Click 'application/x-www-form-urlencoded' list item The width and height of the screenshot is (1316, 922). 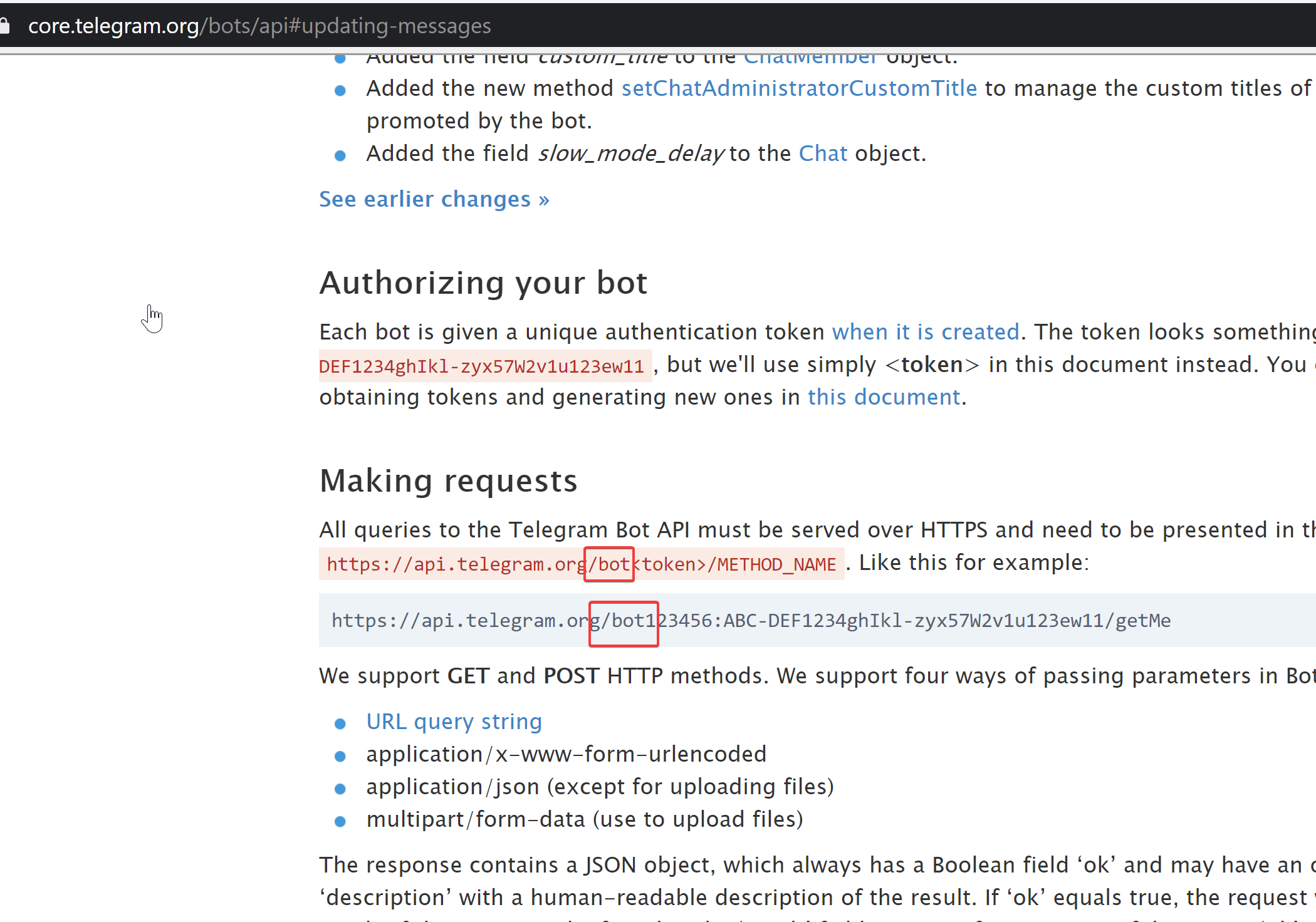click(x=567, y=754)
